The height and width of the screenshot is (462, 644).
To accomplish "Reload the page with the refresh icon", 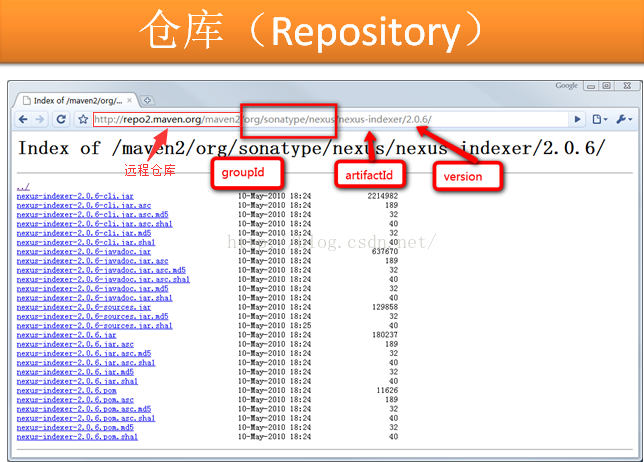I will click(61, 120).
